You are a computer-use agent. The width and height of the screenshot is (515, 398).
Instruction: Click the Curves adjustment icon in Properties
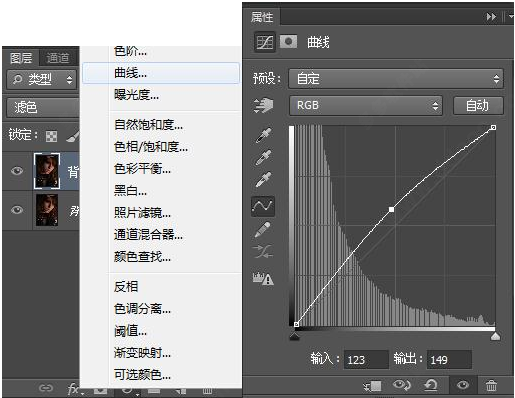pos(265,42)
